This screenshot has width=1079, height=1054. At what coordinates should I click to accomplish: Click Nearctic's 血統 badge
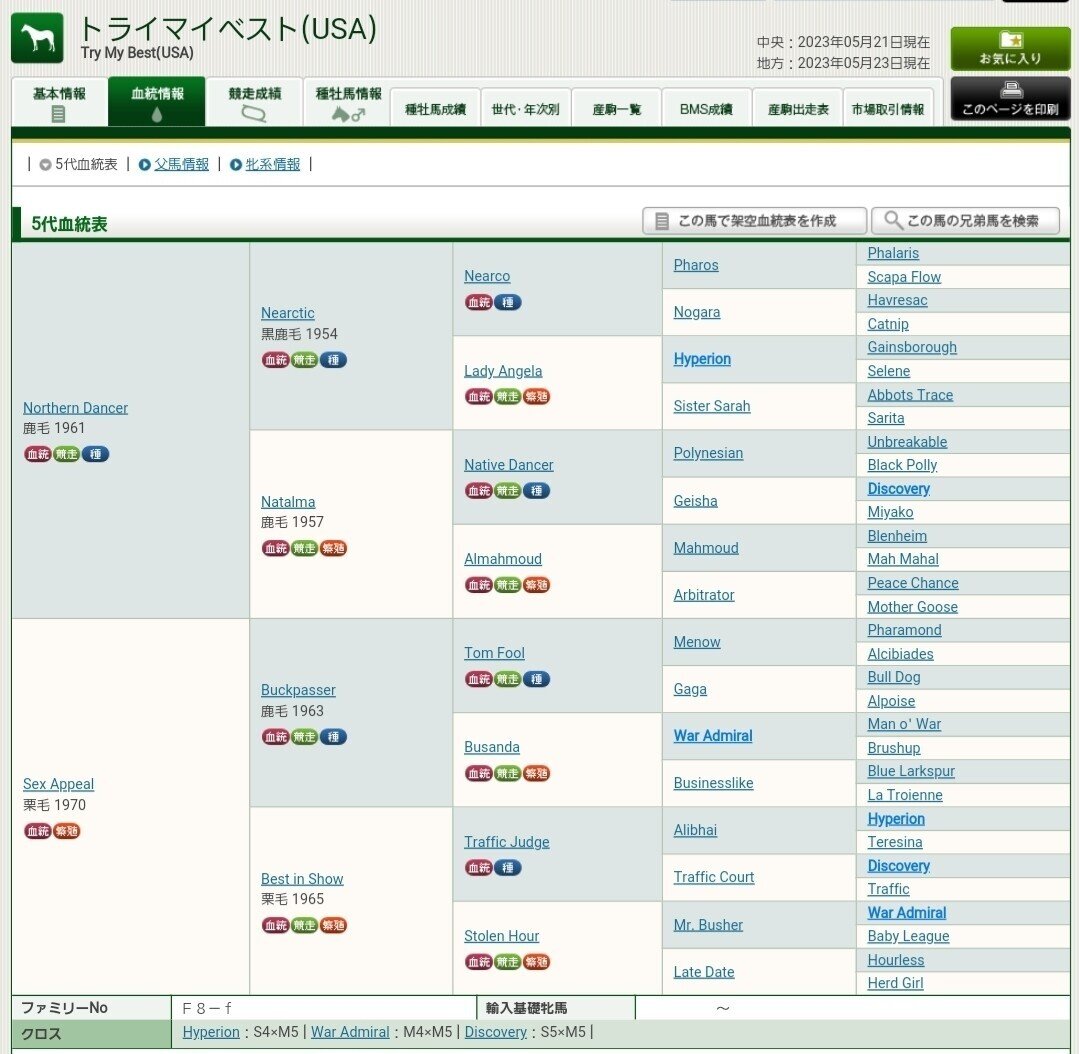[275, 360]
